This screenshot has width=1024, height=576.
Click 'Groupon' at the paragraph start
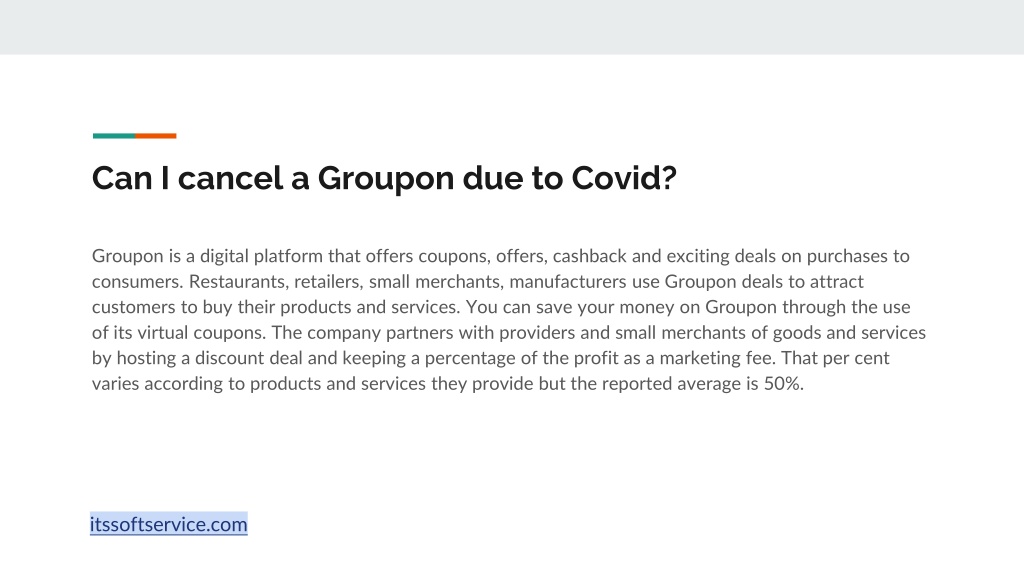[127, 257]
